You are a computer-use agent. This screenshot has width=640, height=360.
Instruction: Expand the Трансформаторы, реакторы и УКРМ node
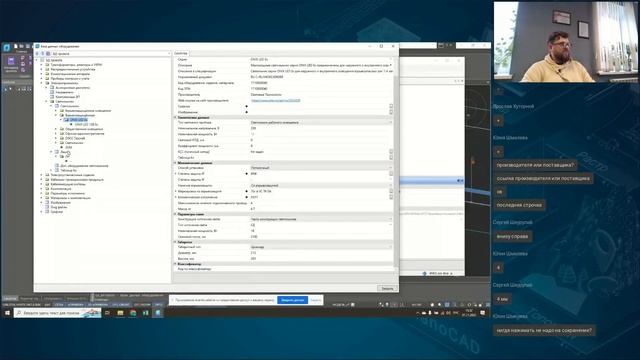coord(42,64)
